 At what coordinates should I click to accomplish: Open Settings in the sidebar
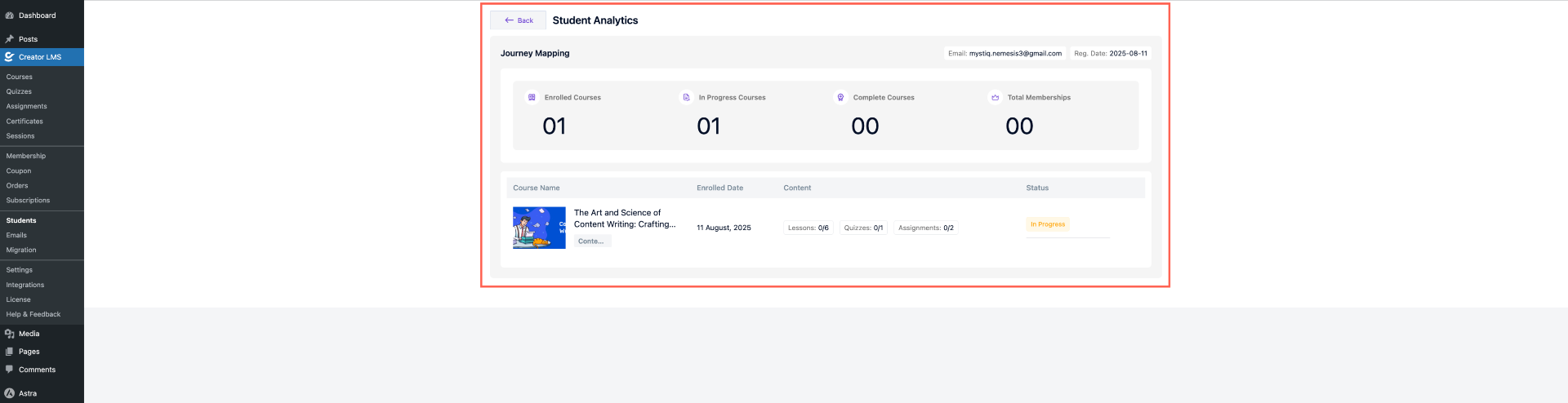click(20, 270)
